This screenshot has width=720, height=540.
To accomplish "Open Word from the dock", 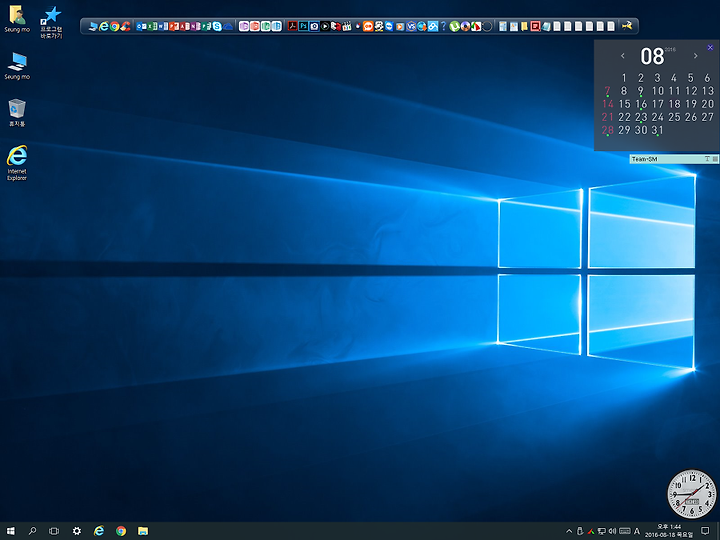I will point(163,26).
